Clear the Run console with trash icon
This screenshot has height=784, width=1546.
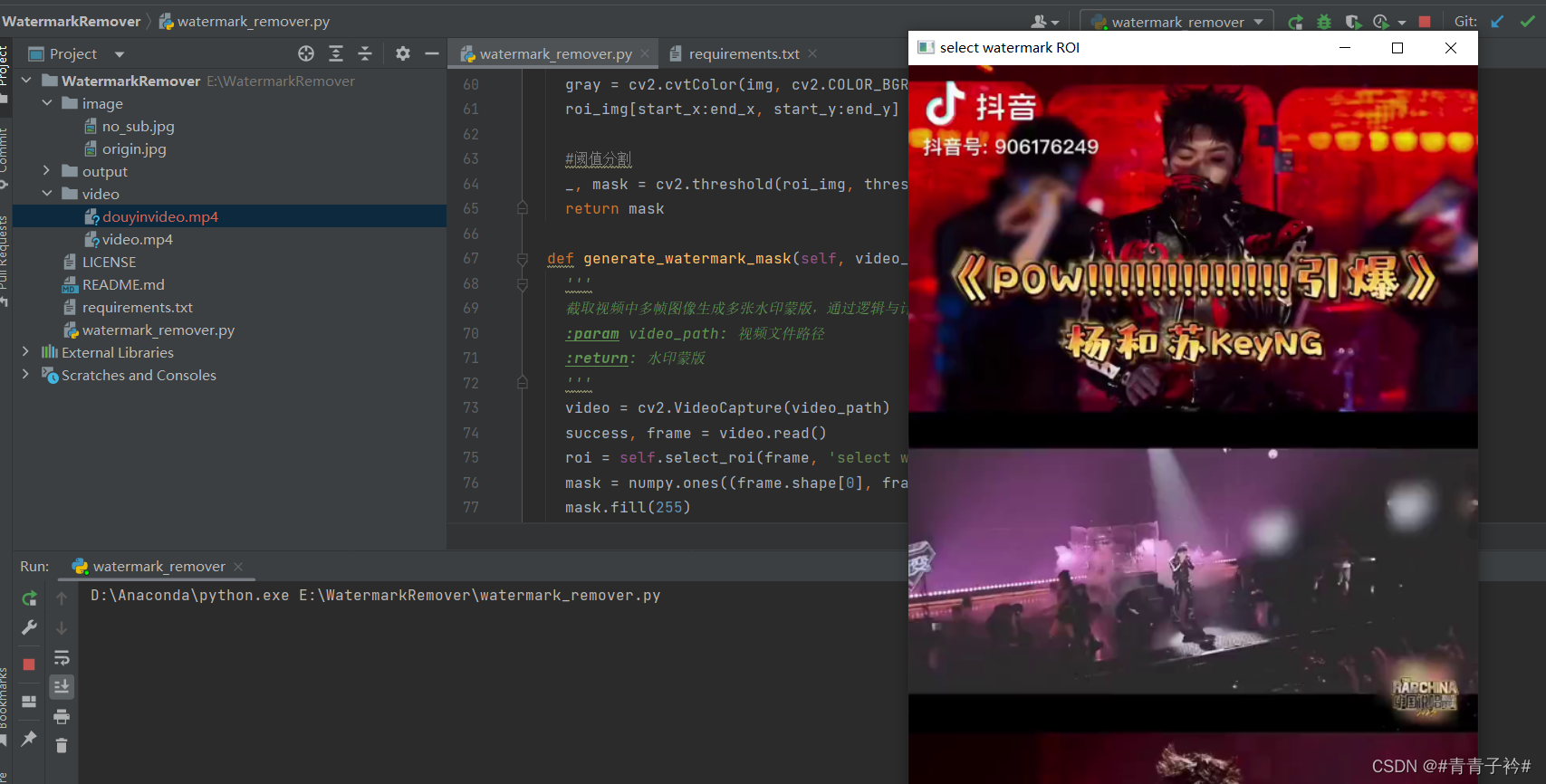[x=62, y=745]
